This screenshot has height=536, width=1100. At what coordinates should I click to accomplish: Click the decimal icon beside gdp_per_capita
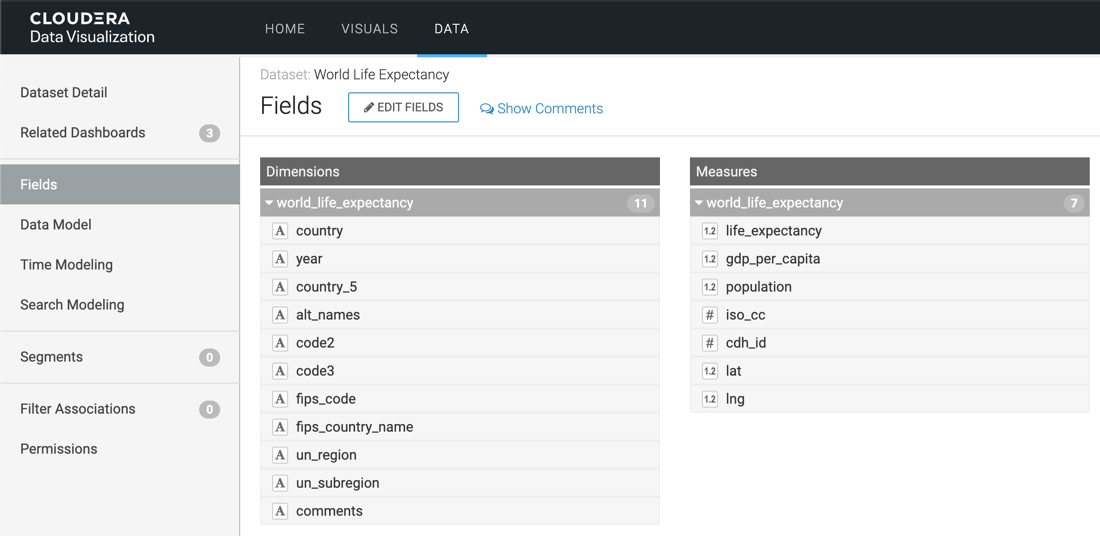[709, 259]
